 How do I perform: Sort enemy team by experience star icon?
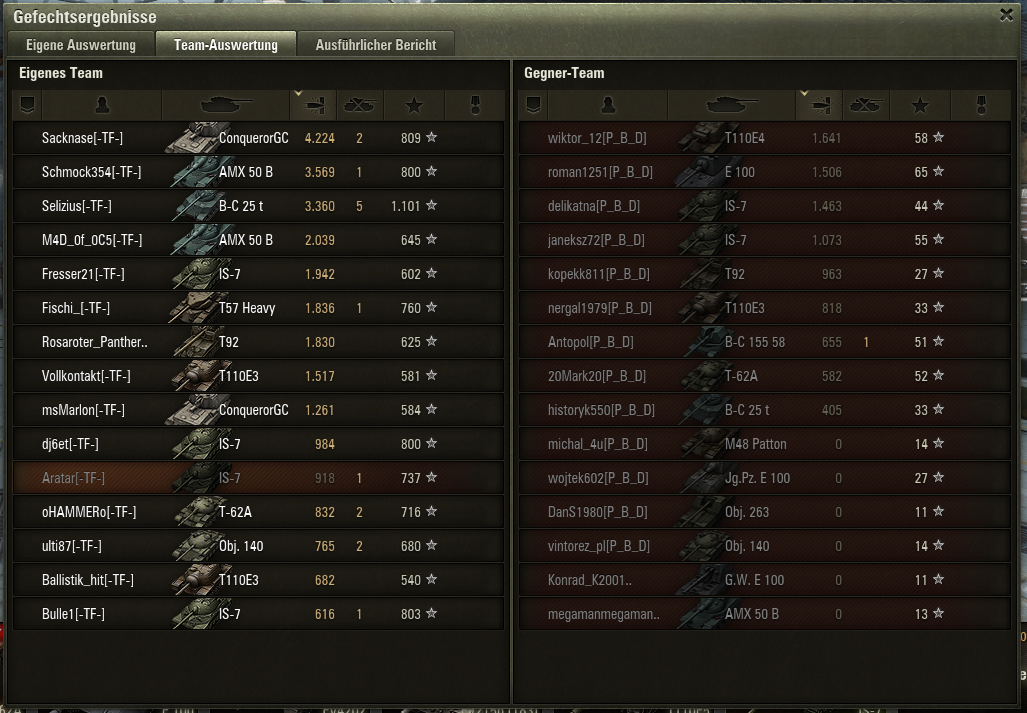click(920, 105)
